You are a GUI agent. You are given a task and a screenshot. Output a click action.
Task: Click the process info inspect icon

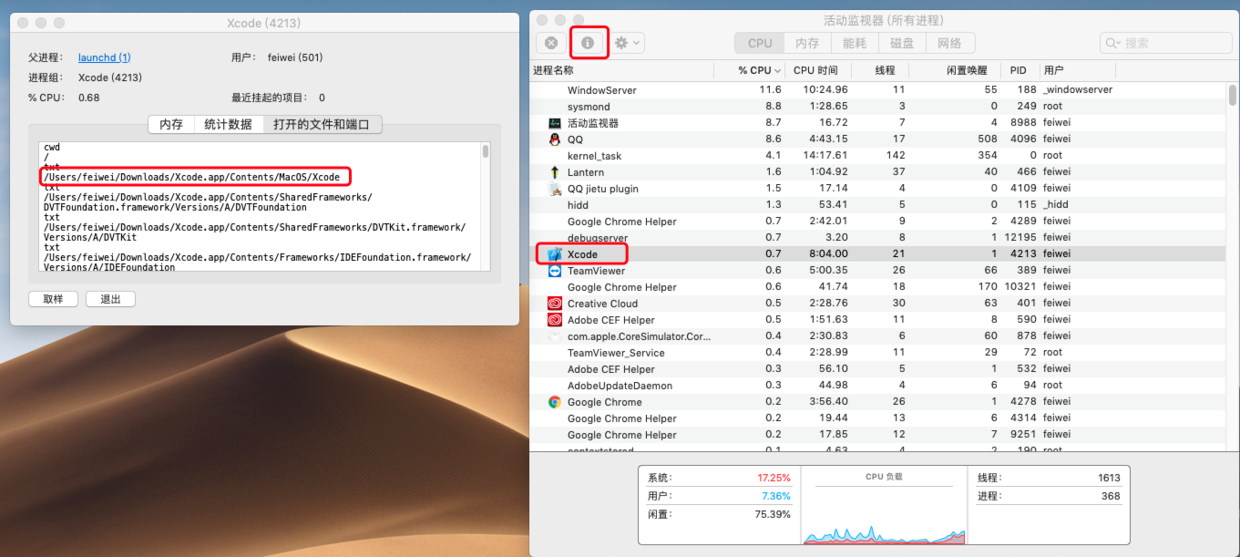[x=587, y=43]
